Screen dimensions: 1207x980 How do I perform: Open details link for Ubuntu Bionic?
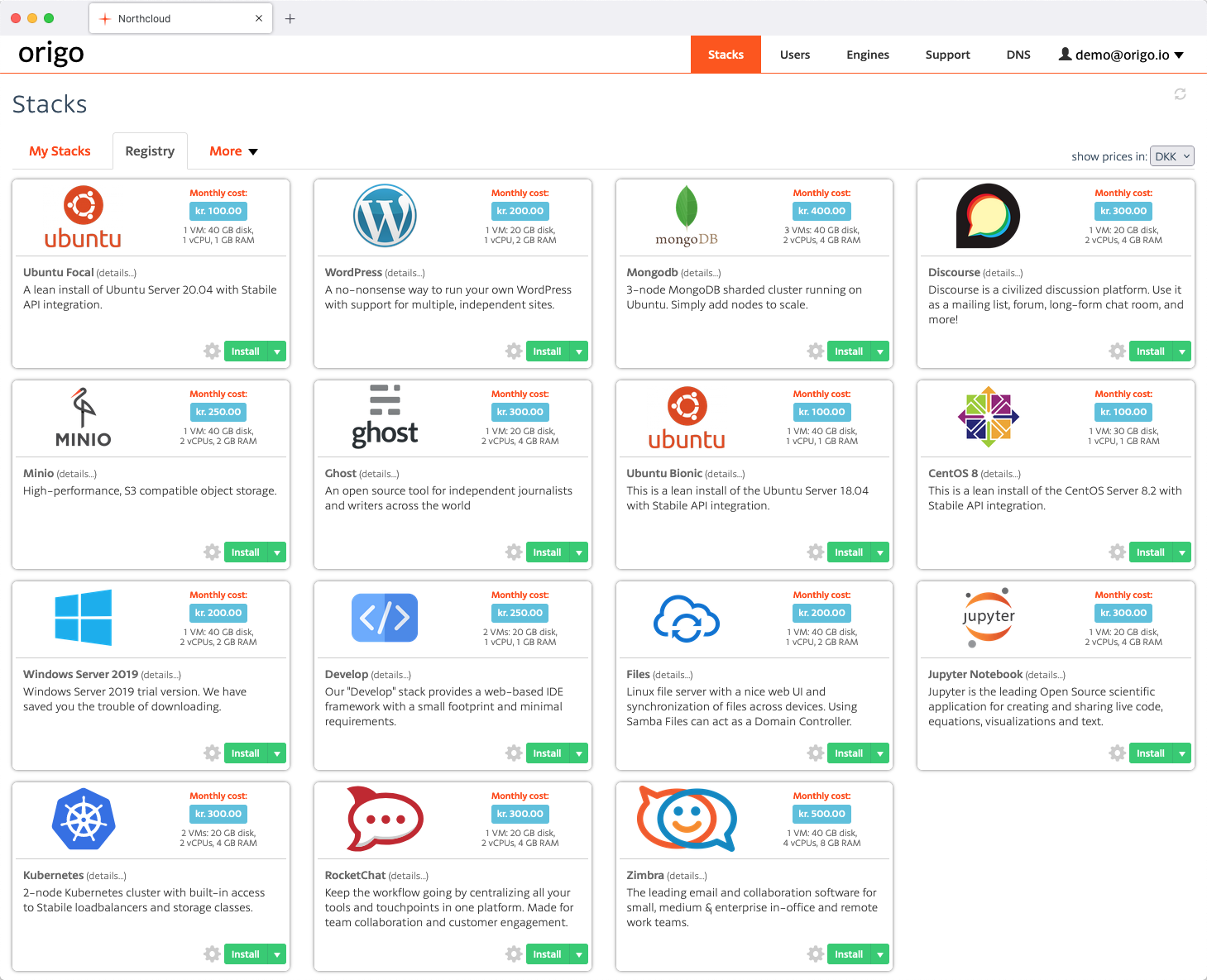pyautogui.click(x=725, y=474)
